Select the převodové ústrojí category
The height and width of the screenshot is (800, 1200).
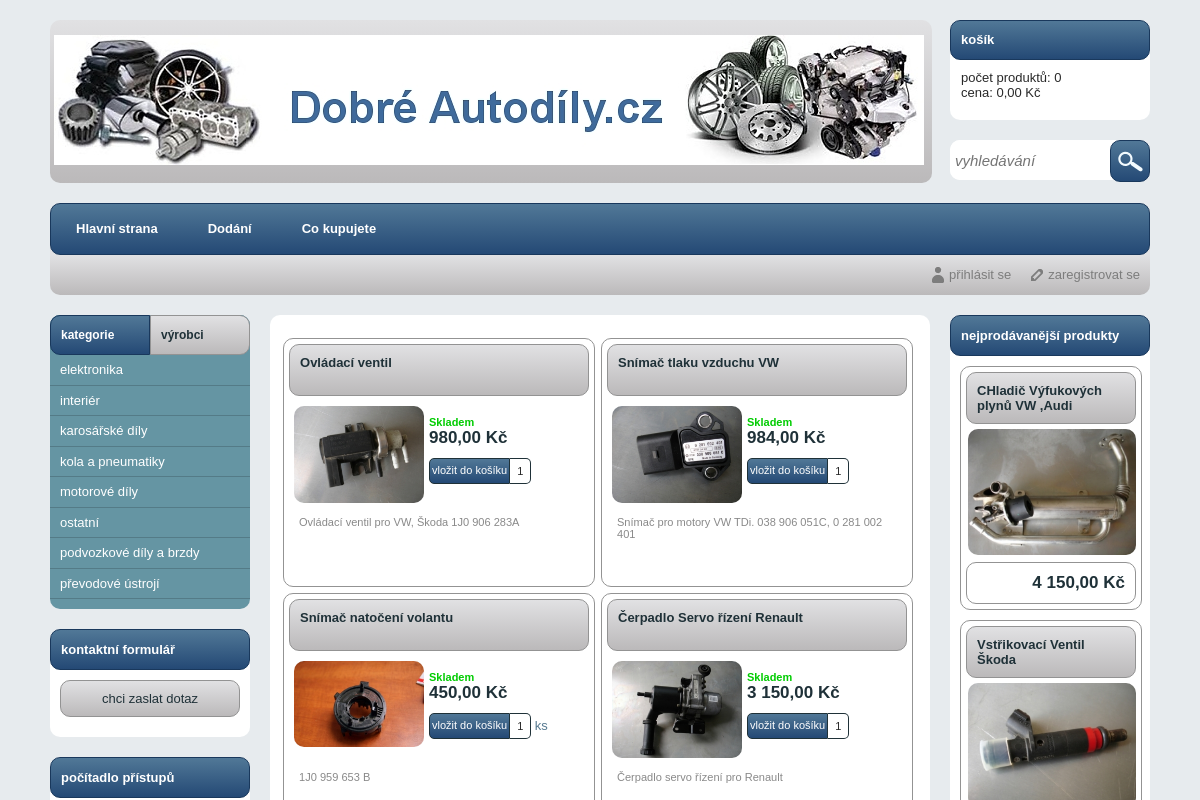[150, 584]
